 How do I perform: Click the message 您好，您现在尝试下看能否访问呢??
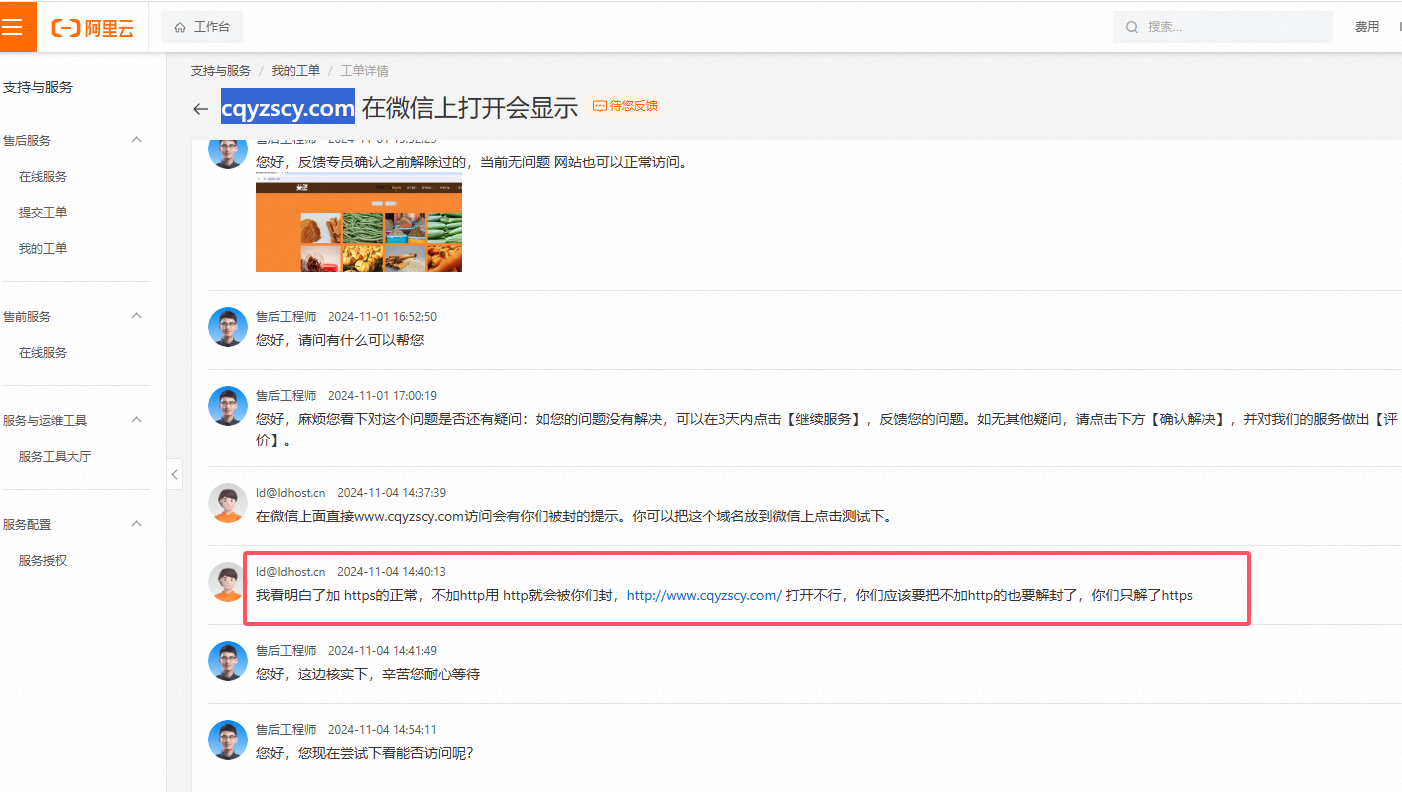coord(364,754)
